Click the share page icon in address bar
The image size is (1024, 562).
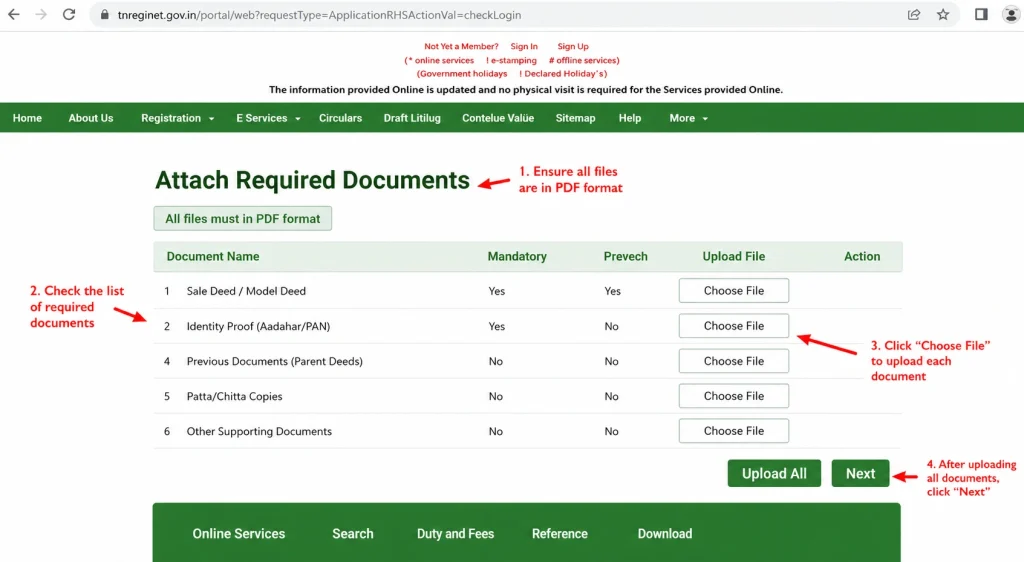point(914,14)
